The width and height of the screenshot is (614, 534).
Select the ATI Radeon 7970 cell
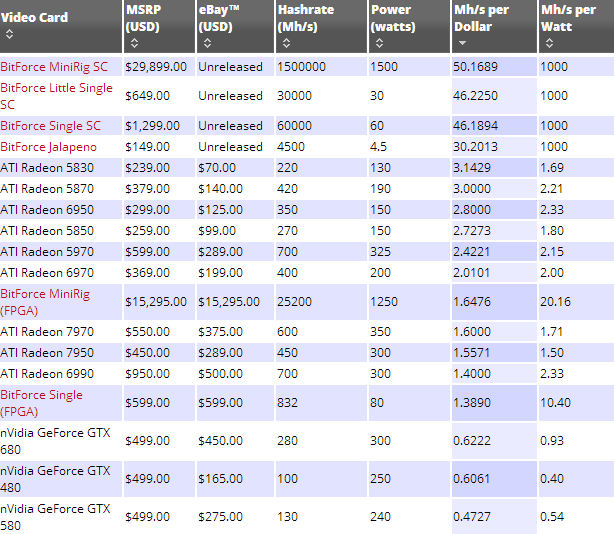(x=61, y=332)
